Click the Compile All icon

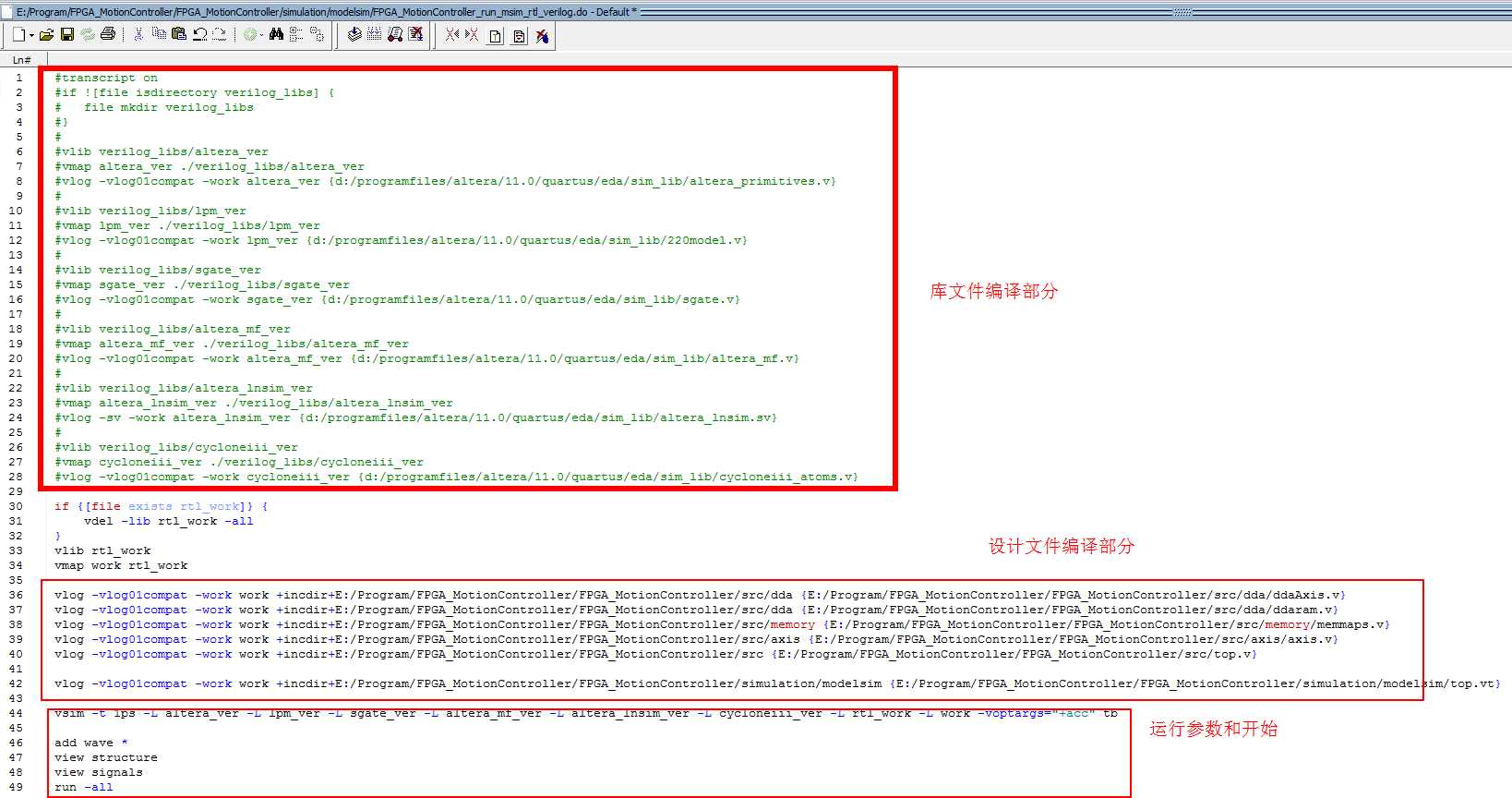click(374, 34)
